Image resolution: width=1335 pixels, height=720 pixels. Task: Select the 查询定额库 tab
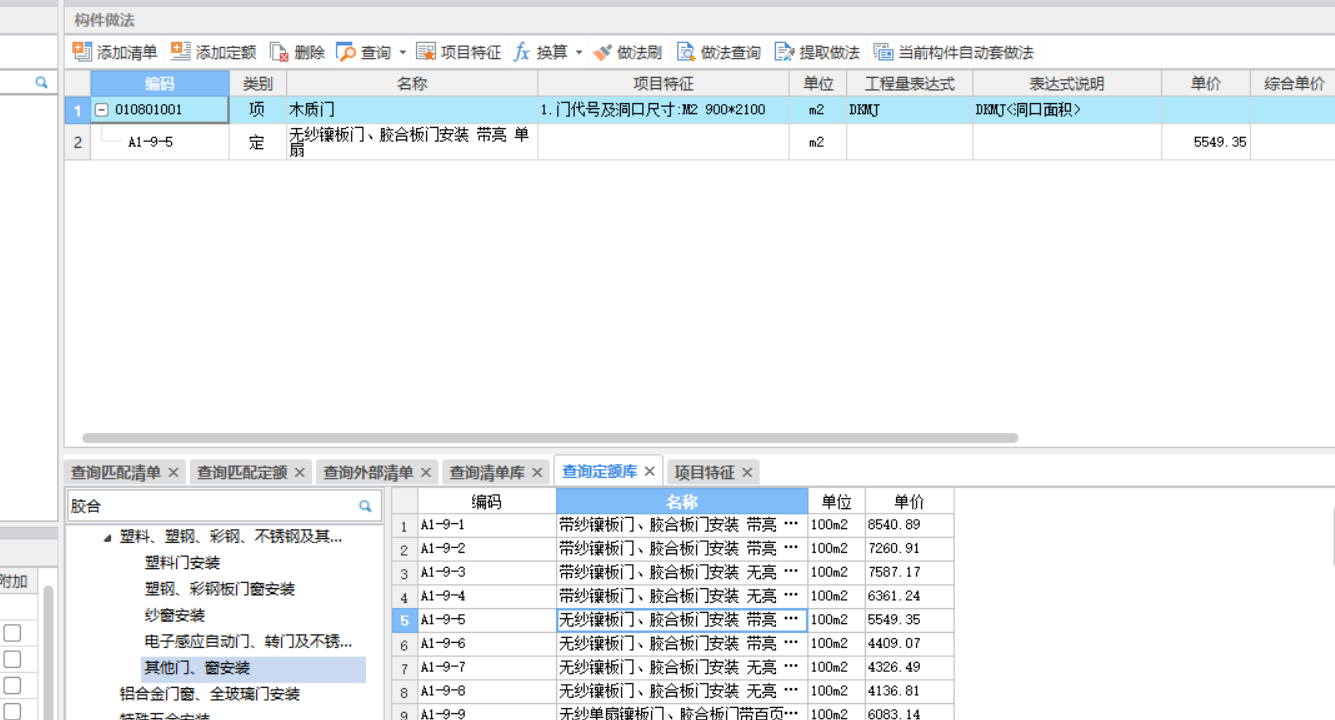tap(600, 471)
